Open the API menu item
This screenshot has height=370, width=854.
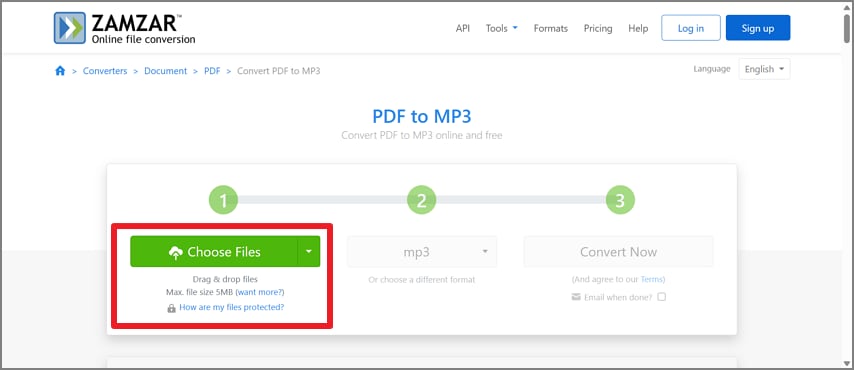(462, 28)
